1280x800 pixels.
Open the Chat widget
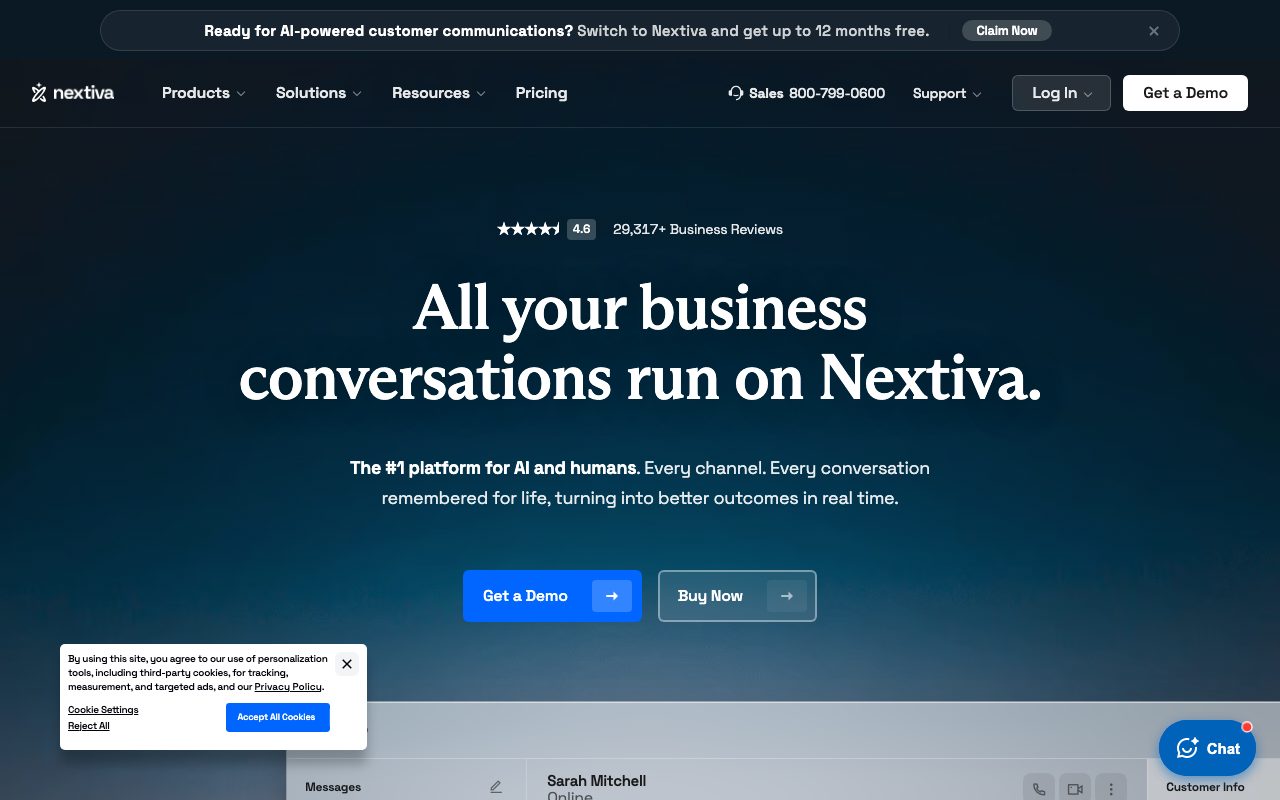click(x=1207, y=748)
